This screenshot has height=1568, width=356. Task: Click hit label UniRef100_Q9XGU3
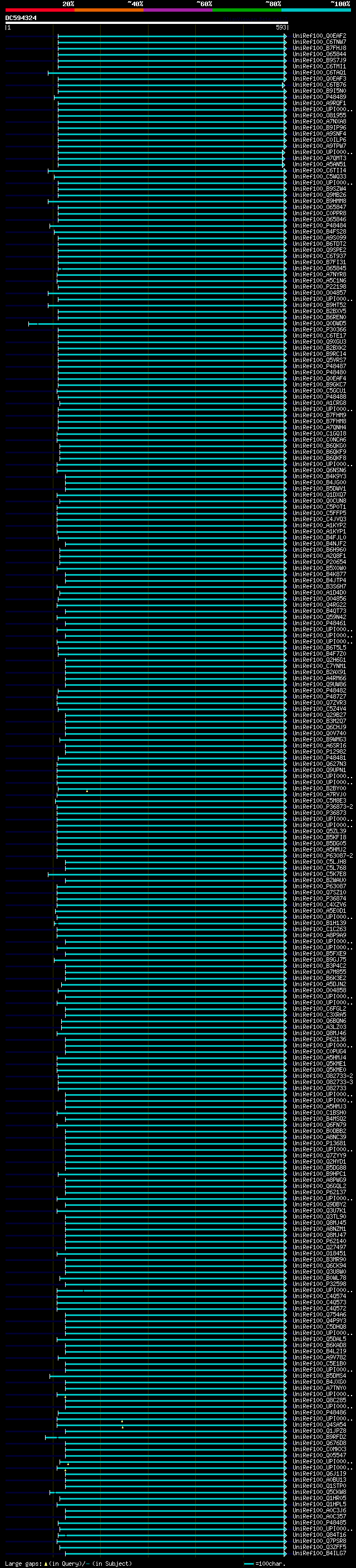pos(319,342)
